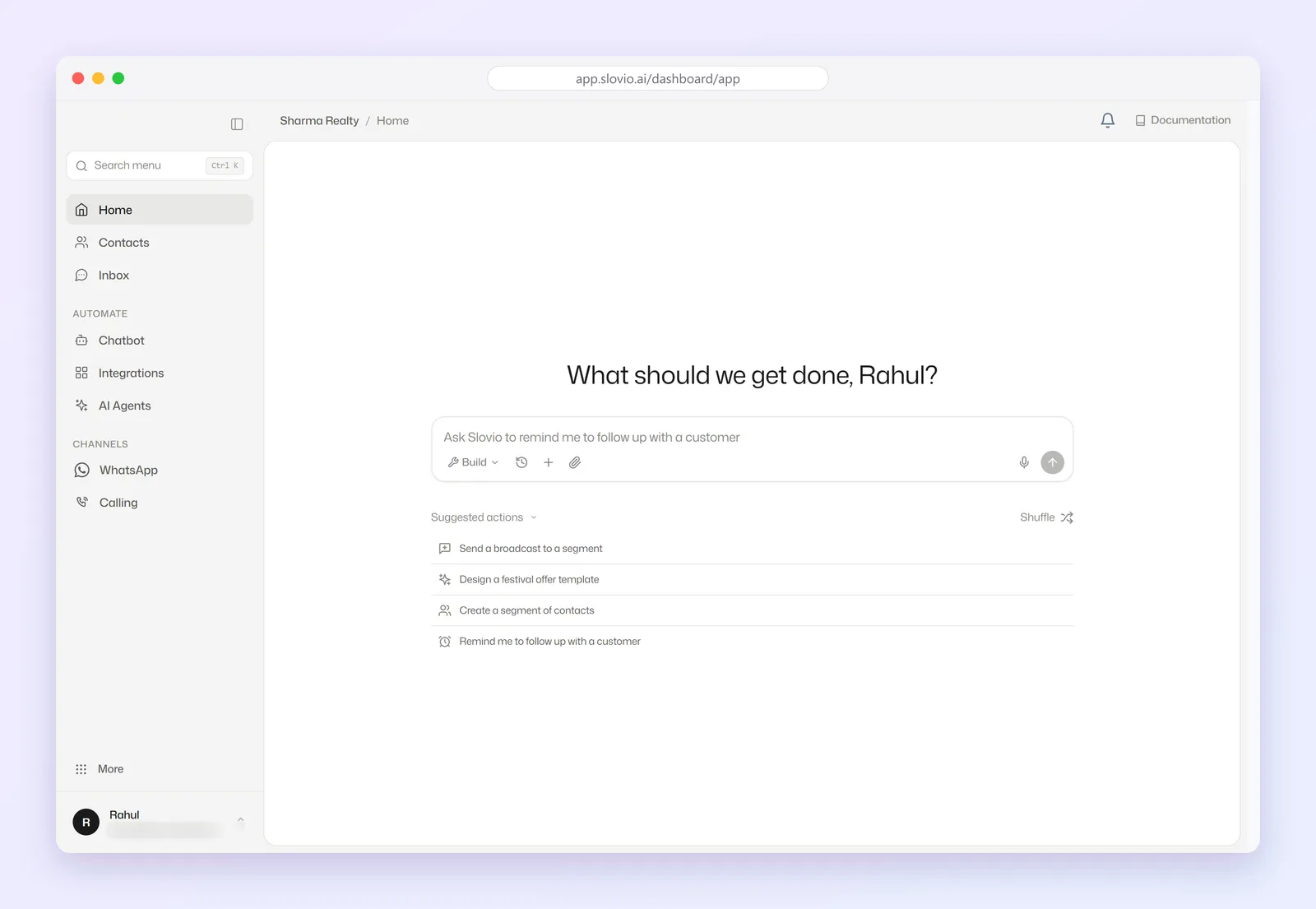
Task: Choose Create a segment of contacts
Action: [x=752, y=610]
